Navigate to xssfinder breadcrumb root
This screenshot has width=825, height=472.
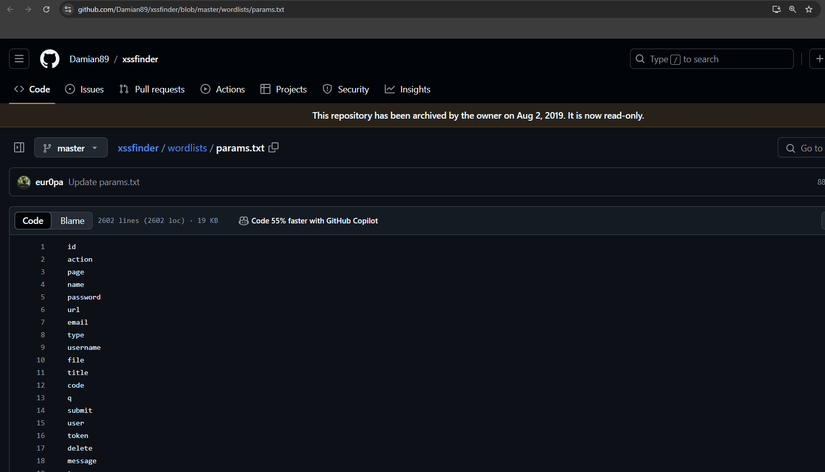tap(138, 148)
